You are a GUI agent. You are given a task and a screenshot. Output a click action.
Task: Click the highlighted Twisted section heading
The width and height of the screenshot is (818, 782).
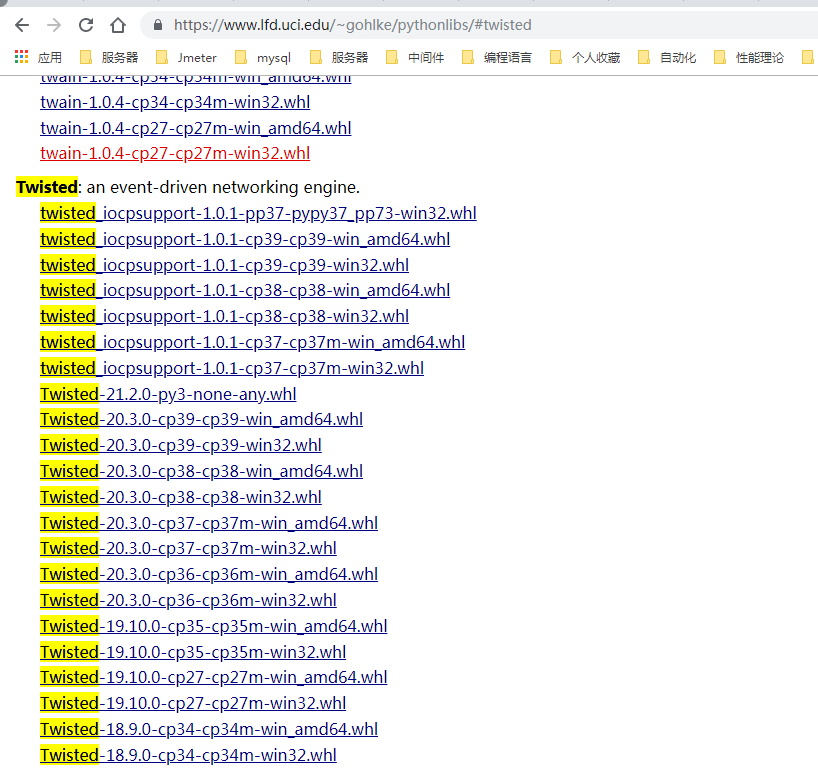[47, 187]
